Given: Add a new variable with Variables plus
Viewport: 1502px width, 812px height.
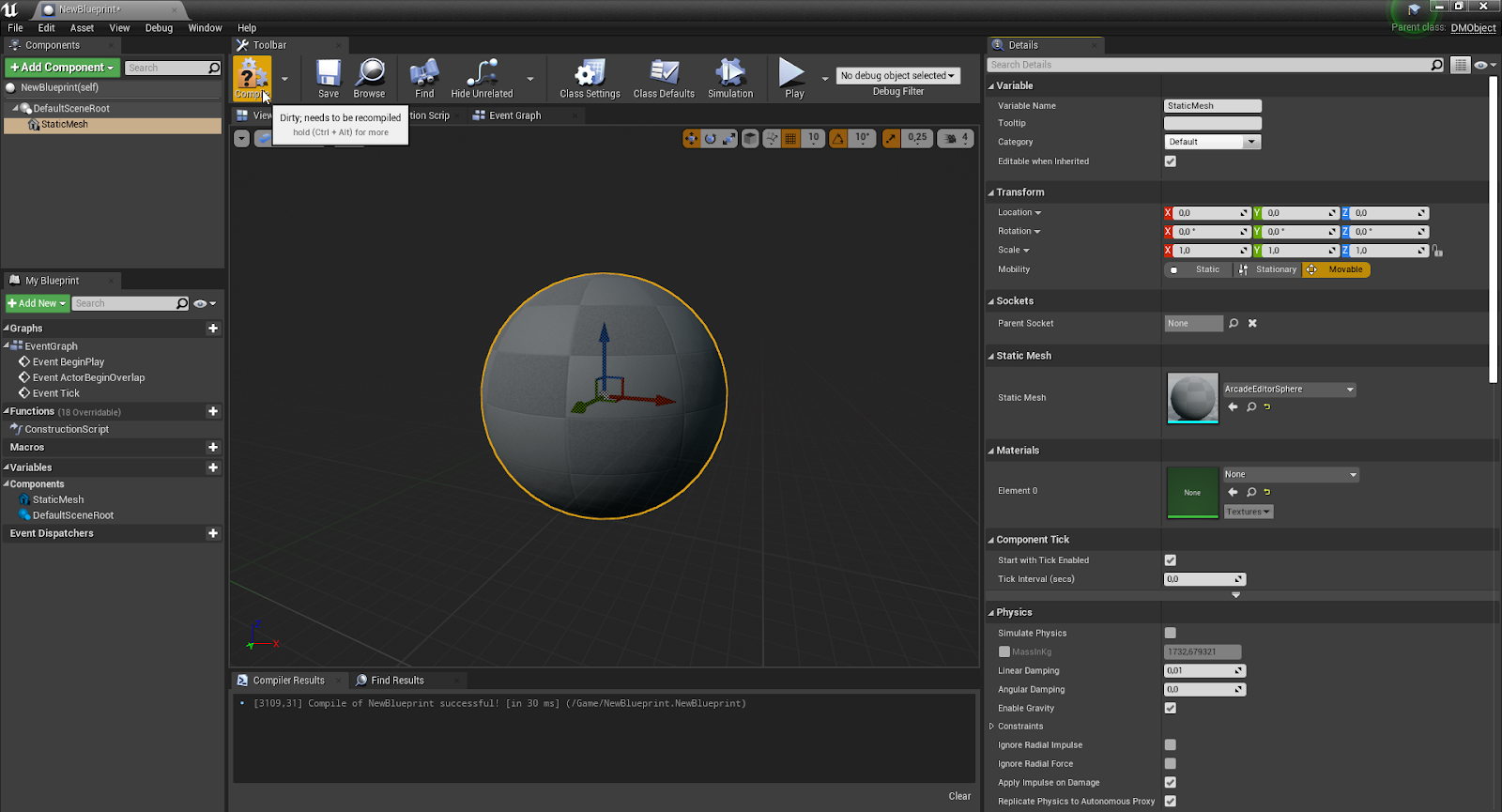Looking at the screenshot, I should 213,467.
